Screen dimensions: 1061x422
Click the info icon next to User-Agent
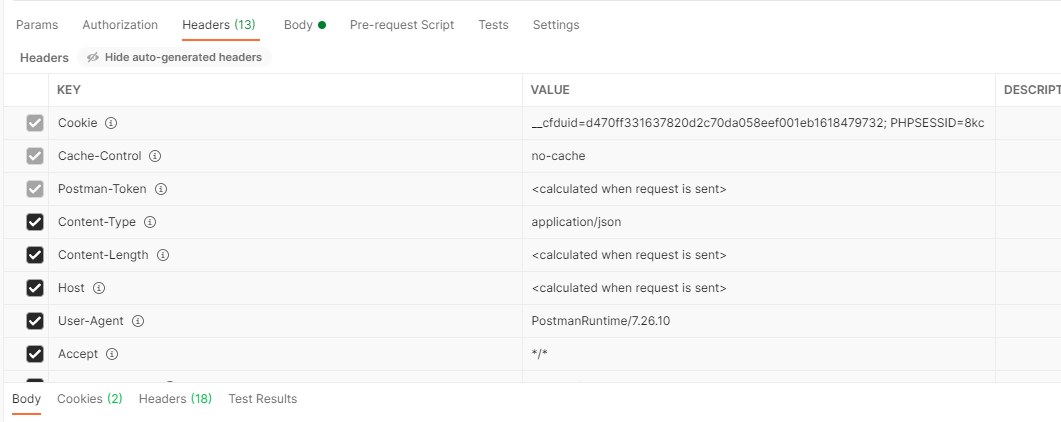click(138, 321)
